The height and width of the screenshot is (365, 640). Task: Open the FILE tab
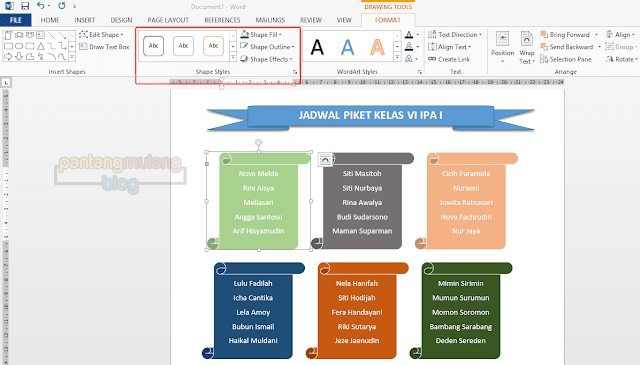[16, 20]
